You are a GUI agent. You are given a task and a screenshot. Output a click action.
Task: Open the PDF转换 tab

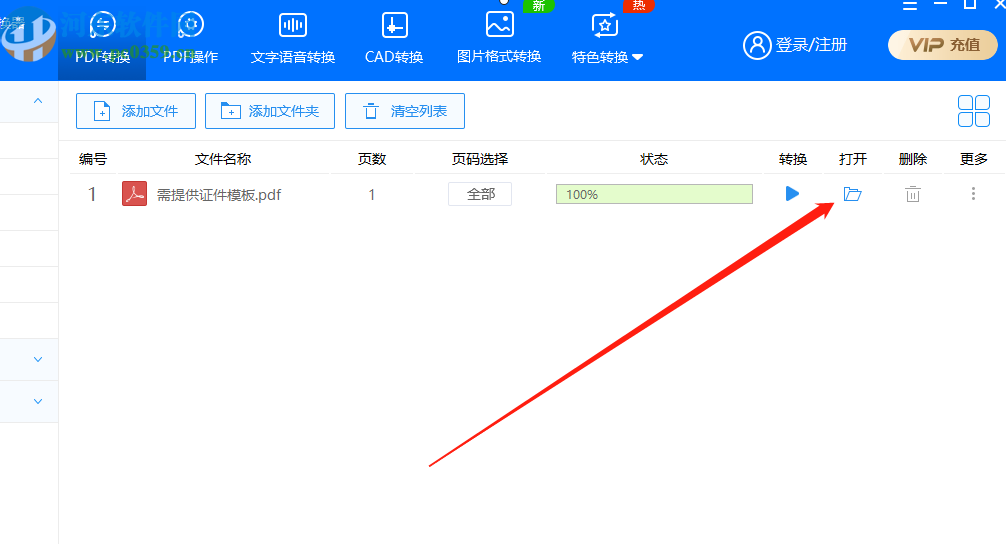tap(102, 40)
